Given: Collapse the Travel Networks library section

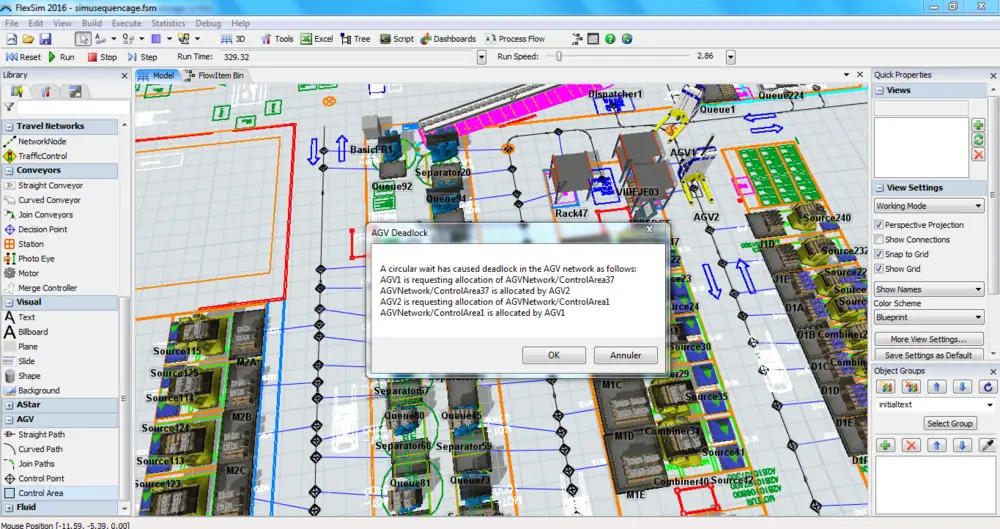Looking at the screenshot, I should coord(9,126).
